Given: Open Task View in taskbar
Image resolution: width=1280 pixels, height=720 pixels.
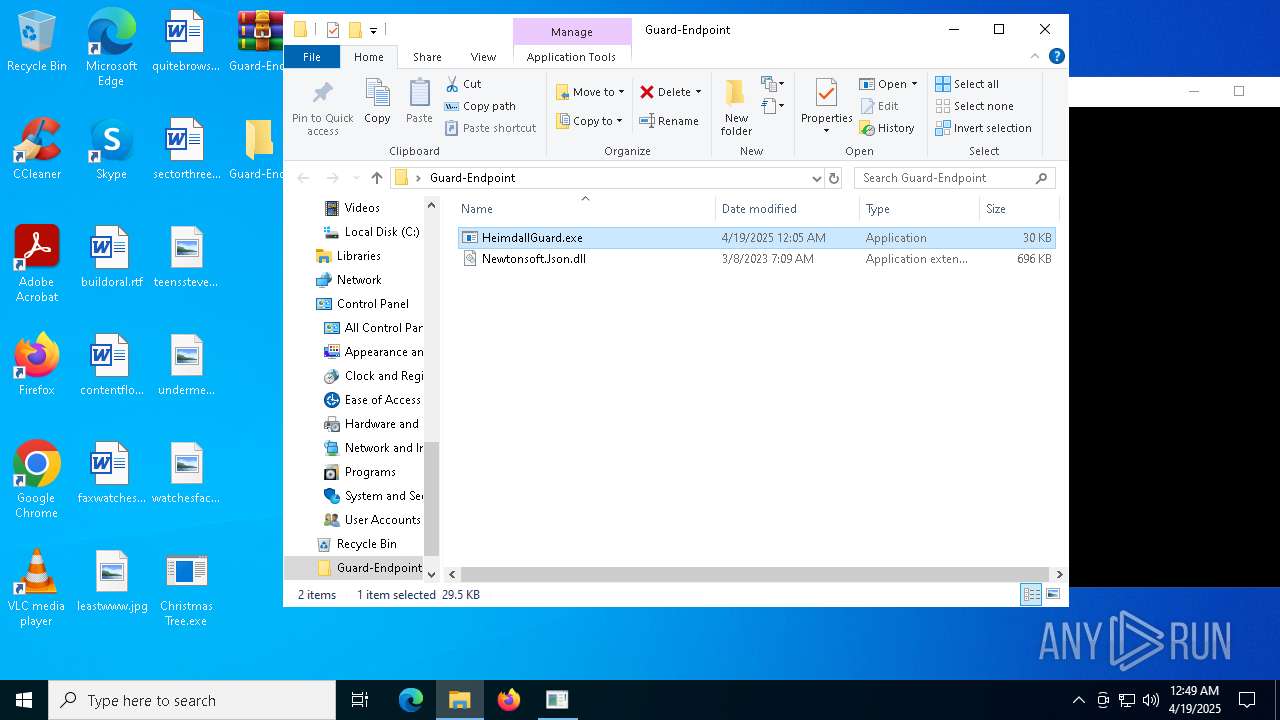Looking at the screenshot, I should pos(360,700).
